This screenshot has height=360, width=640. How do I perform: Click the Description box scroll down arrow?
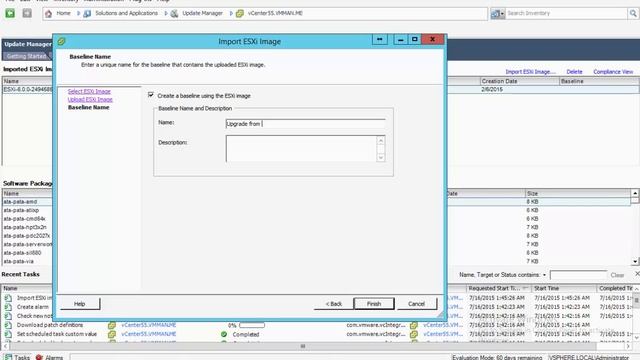381,158
